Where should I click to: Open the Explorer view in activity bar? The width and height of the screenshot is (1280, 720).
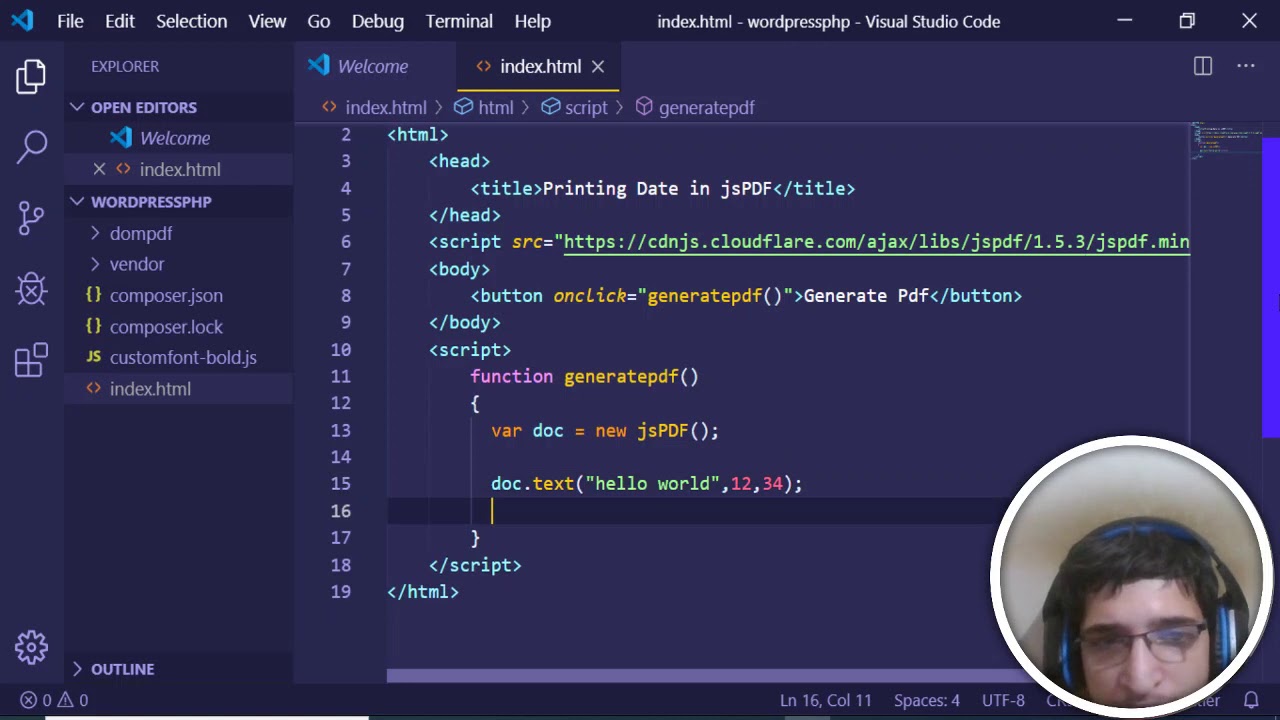coord(31,76)
